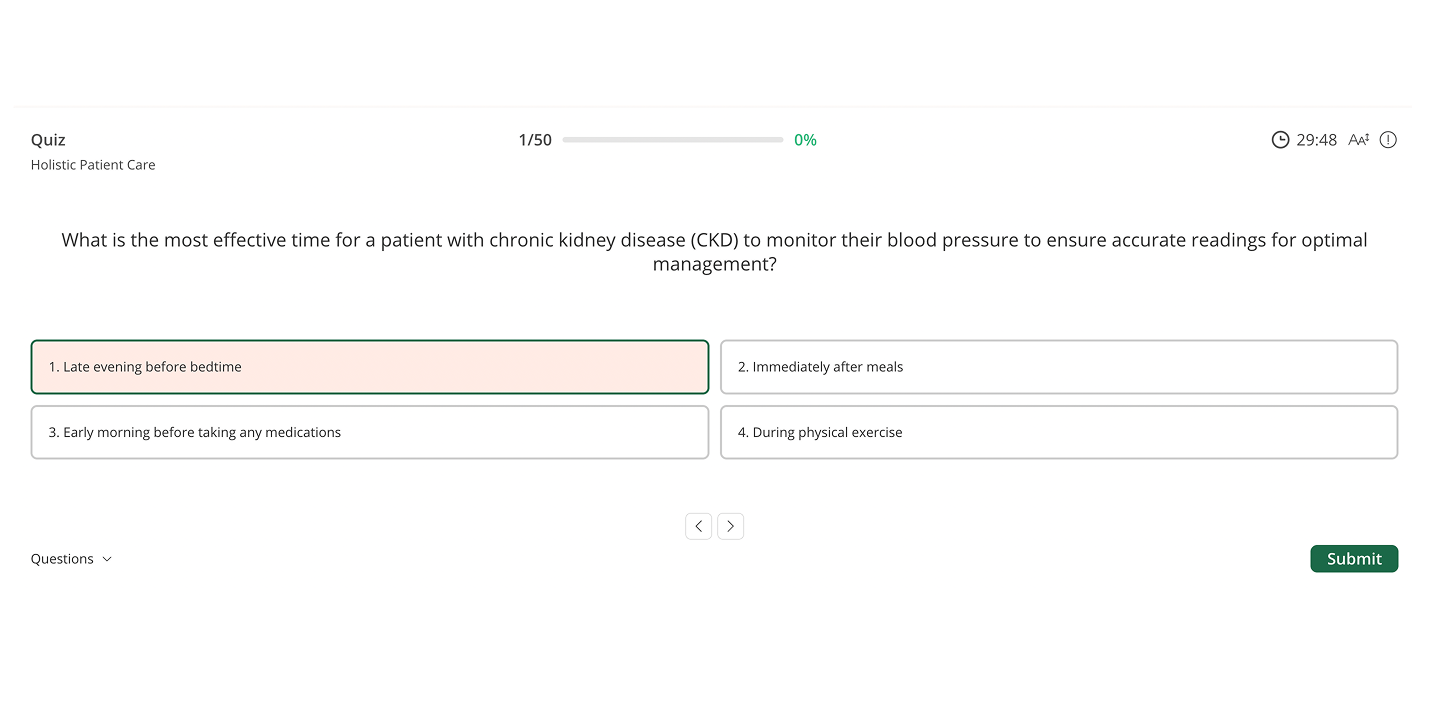1430x717 pixels.
Task: Choose option 'Immediately after meals'
Action: coord(1059,367)
